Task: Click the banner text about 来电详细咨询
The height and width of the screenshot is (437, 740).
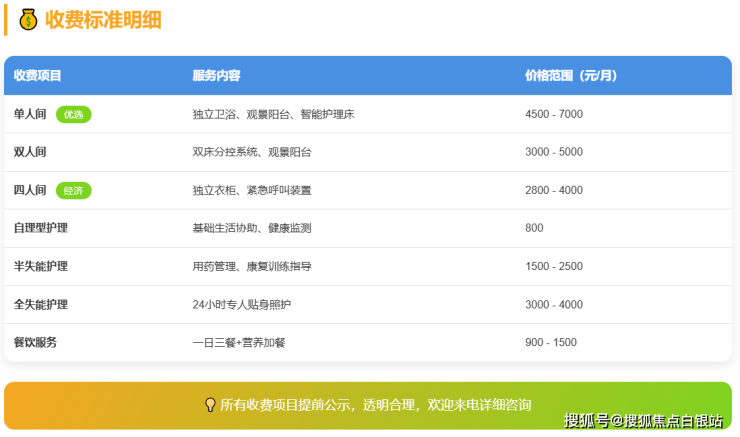Action: [375, 405]
